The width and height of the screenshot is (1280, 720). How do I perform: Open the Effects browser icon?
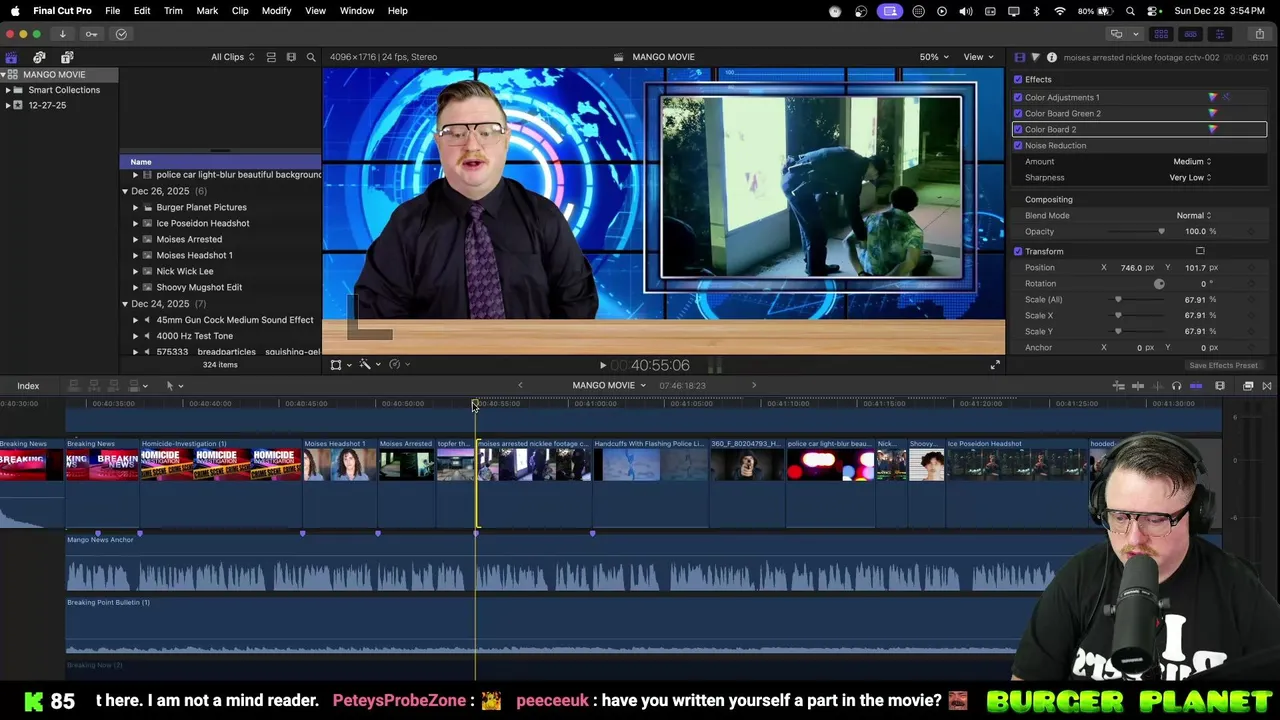click(1248, 386)
